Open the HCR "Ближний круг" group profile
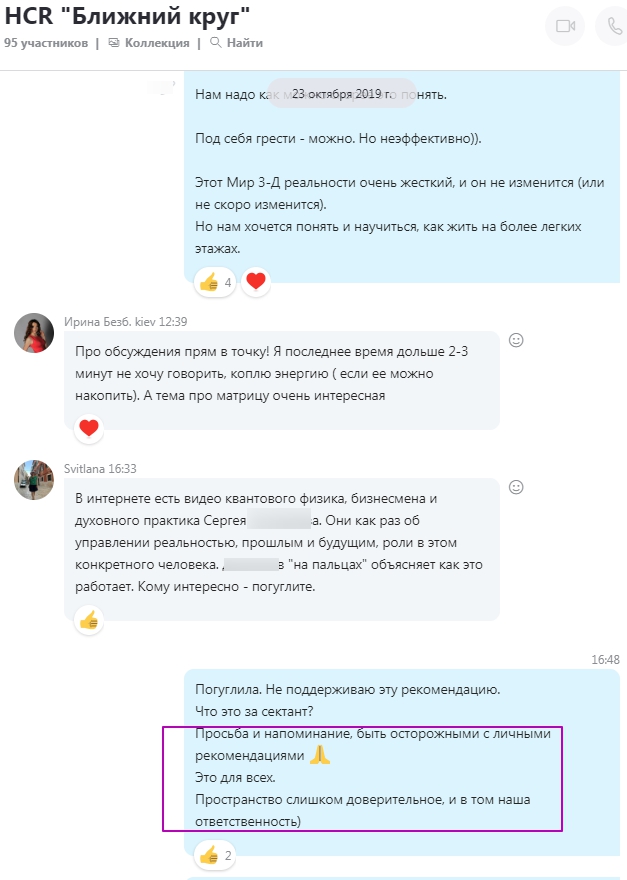 click(x=127, y=16)
